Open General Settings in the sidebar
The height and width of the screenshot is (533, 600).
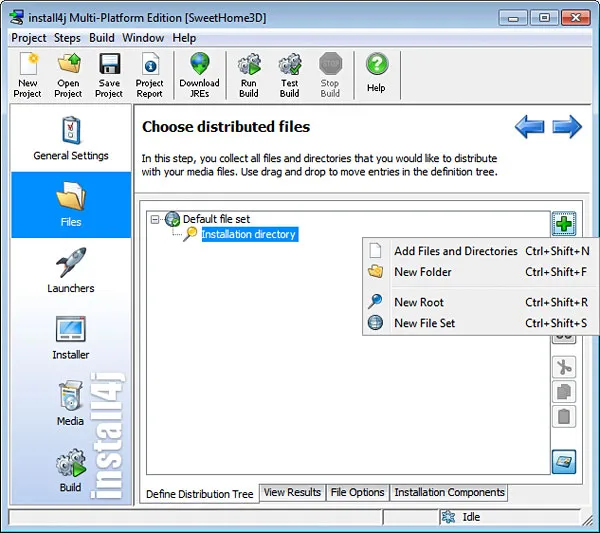coord(71,138)
